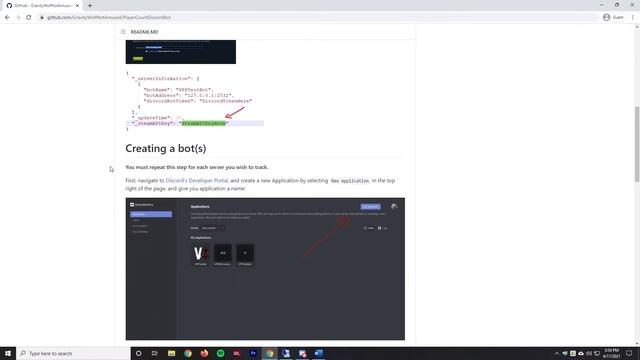Open the red Adobe app taskbar icon
The image size is (640, 360).
(237, 353)
